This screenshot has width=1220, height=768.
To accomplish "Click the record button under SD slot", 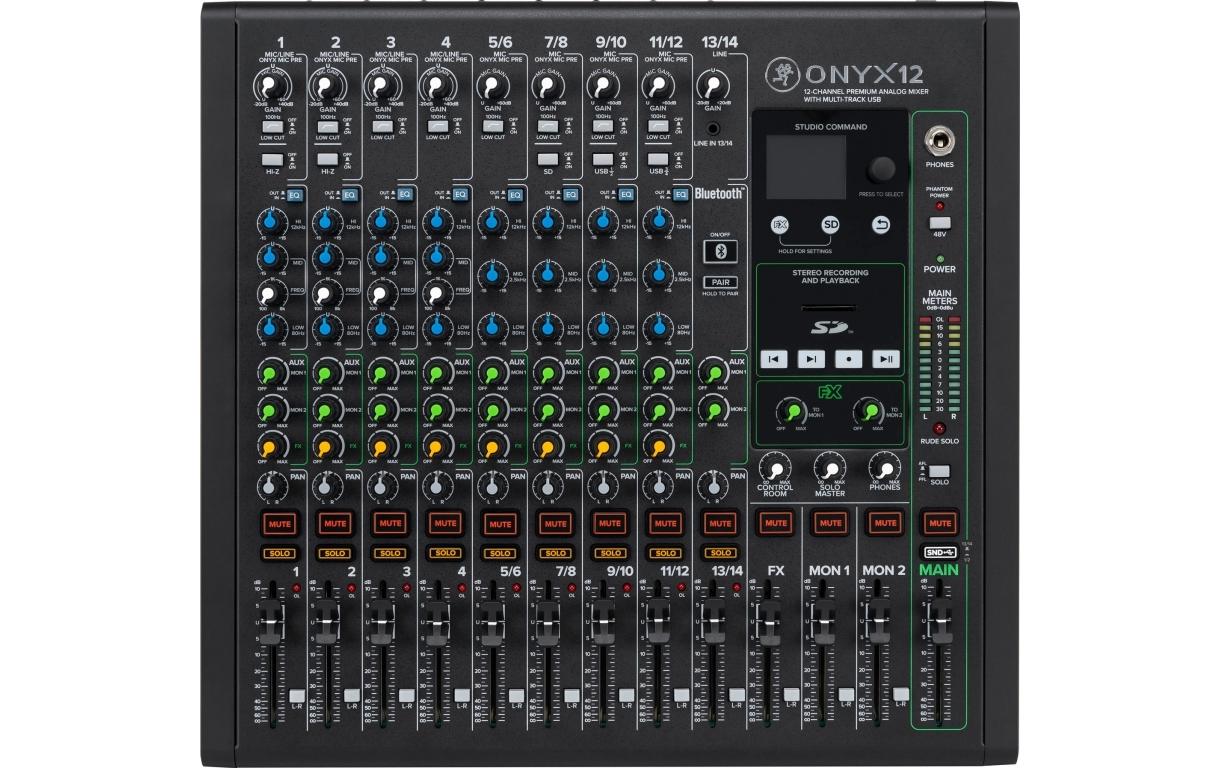I will (849, 358).
